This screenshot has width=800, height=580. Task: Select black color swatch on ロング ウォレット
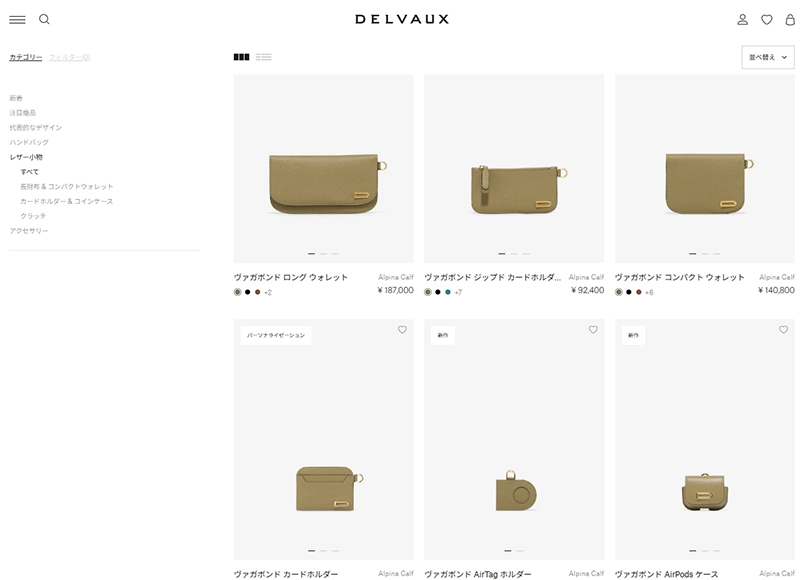pos(247,292)
